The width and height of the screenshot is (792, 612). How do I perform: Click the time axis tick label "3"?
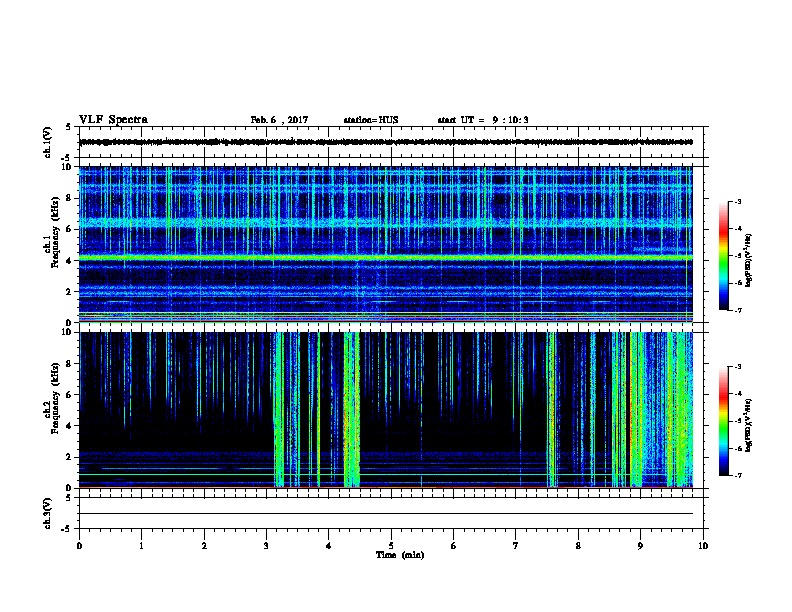tap(266, 545)
